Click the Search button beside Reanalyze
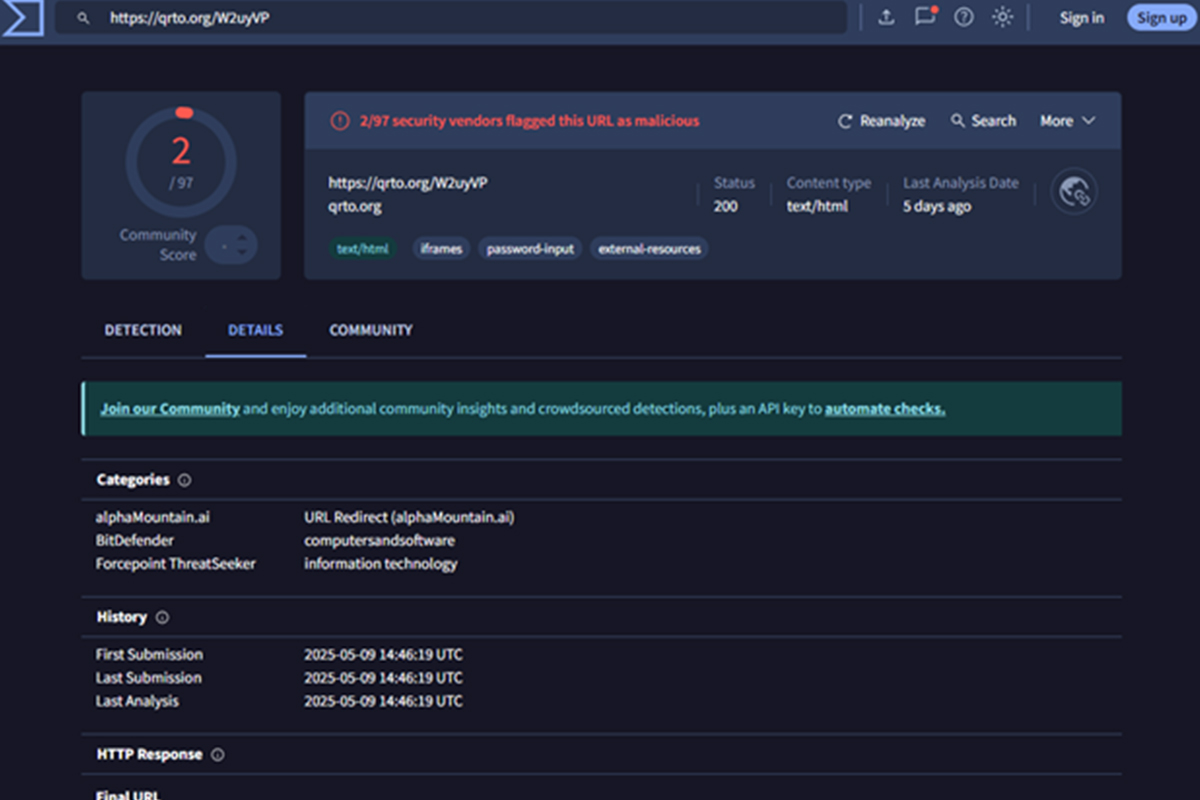 click(x=983, y=121)
